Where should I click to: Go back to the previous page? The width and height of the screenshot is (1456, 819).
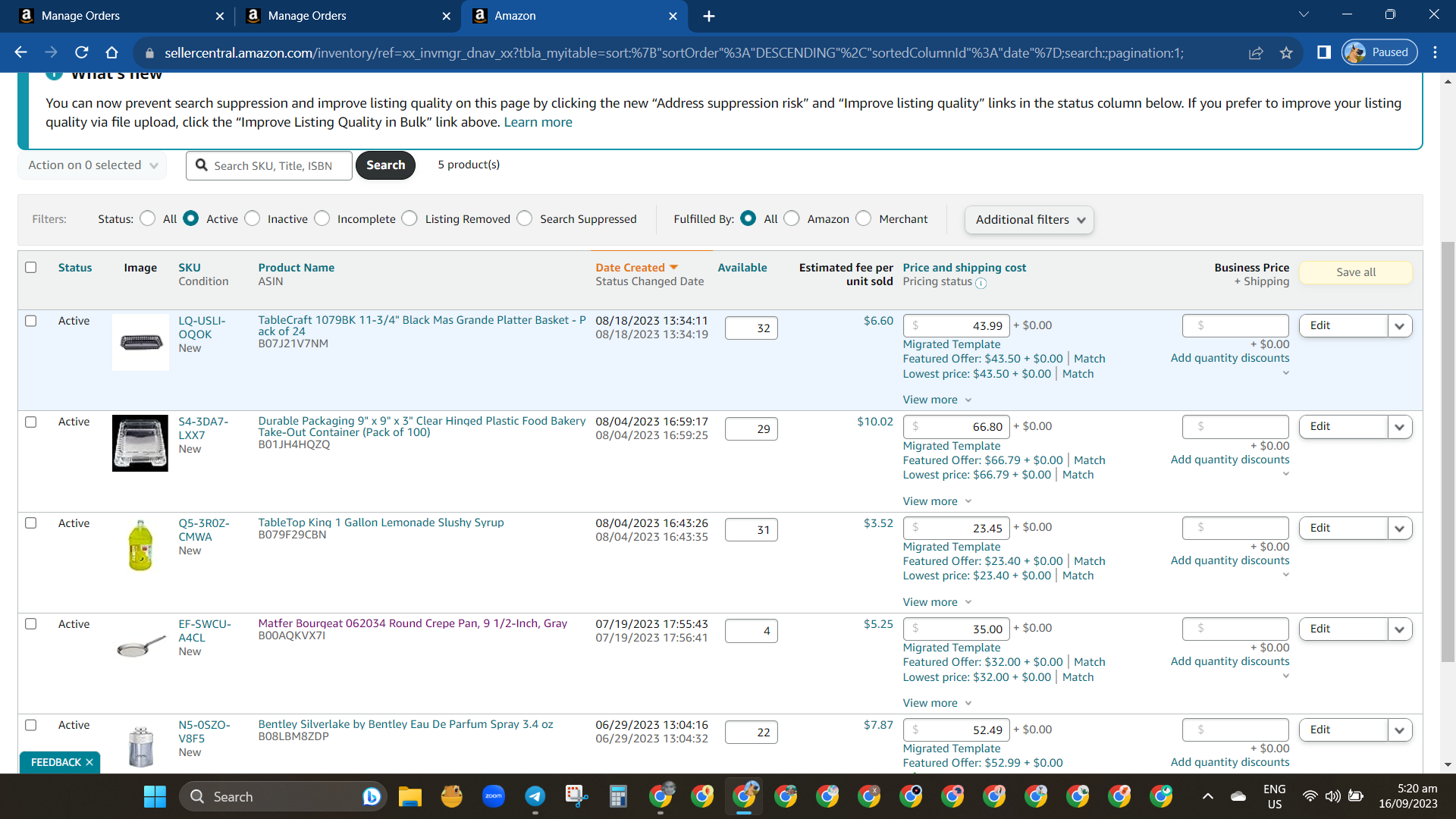[x=20, y=52]
